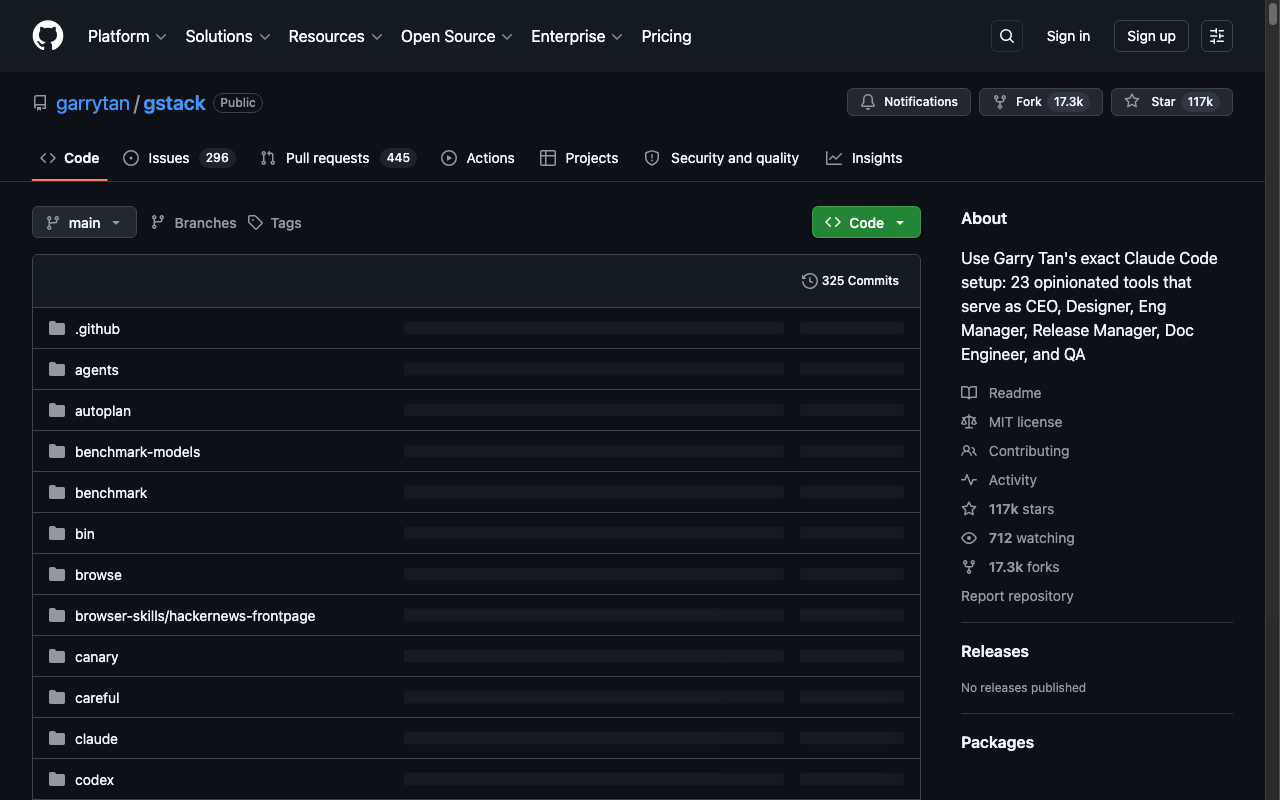Screen dimensions: 1280x800
Task: Open the green Code dropdown button
Action: coord(866,222)
